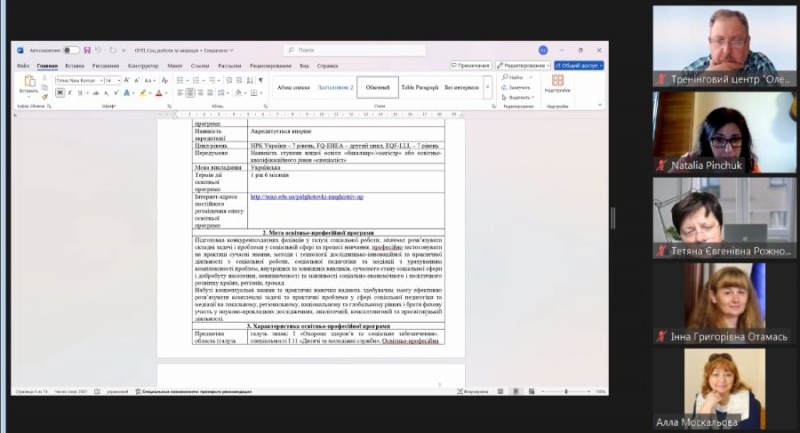Click the text highlight color marker
The width and height of the screenshot is (800, 433).
(x=144, y=93)
